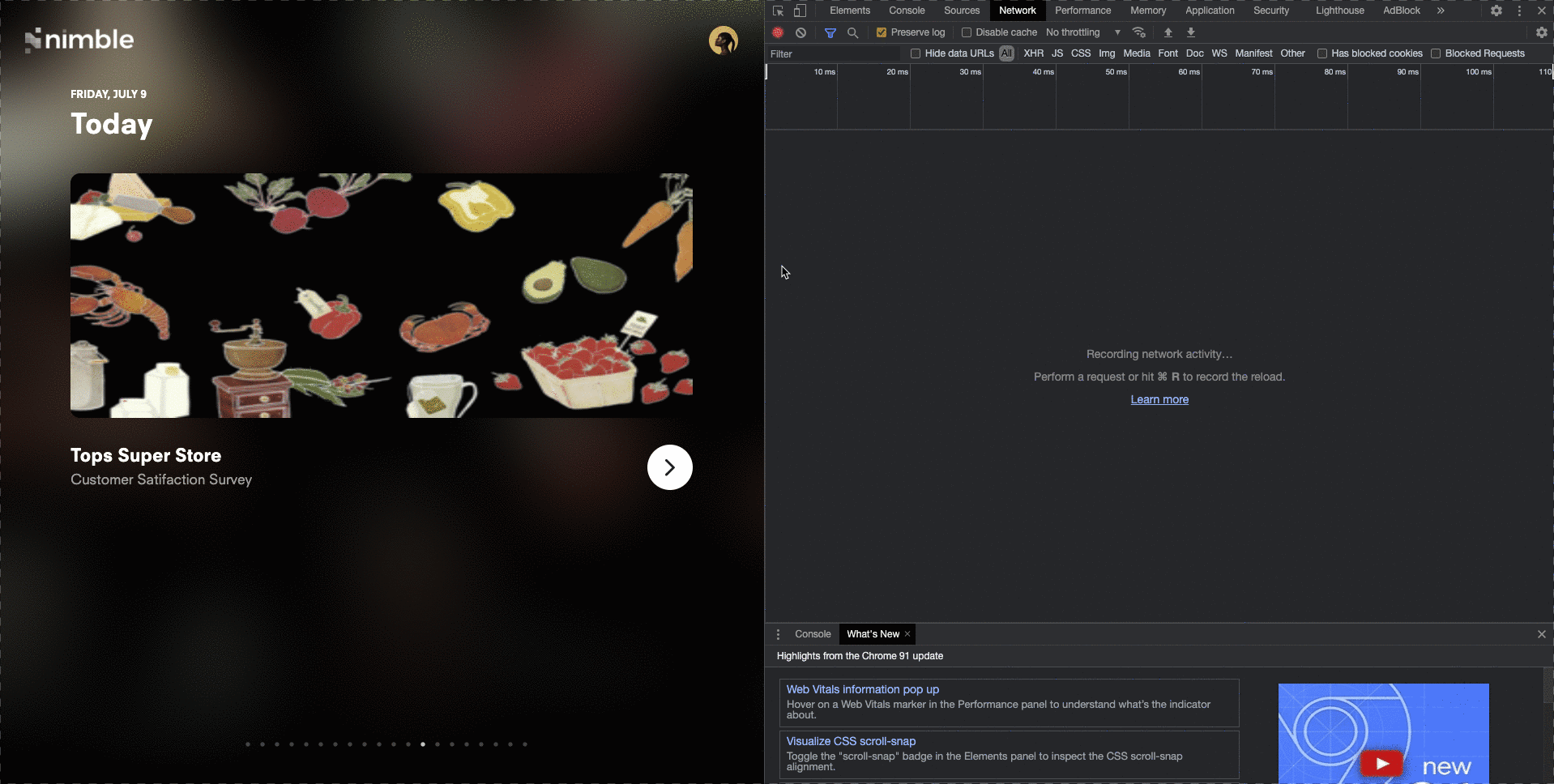Open DevTools customize three-dot menu

(x=1519, y=11)
